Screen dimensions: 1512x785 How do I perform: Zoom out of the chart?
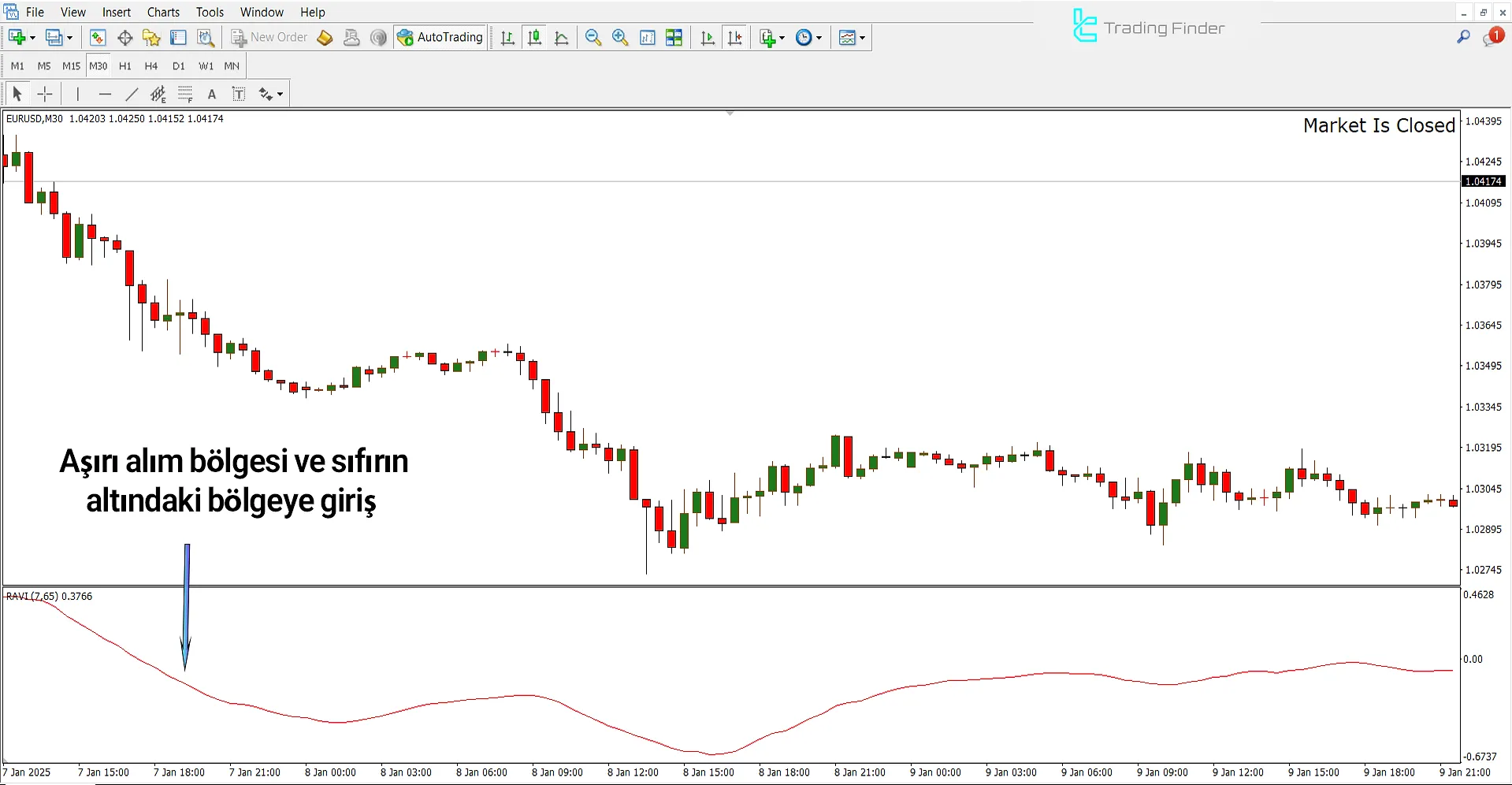coord(593,38)
